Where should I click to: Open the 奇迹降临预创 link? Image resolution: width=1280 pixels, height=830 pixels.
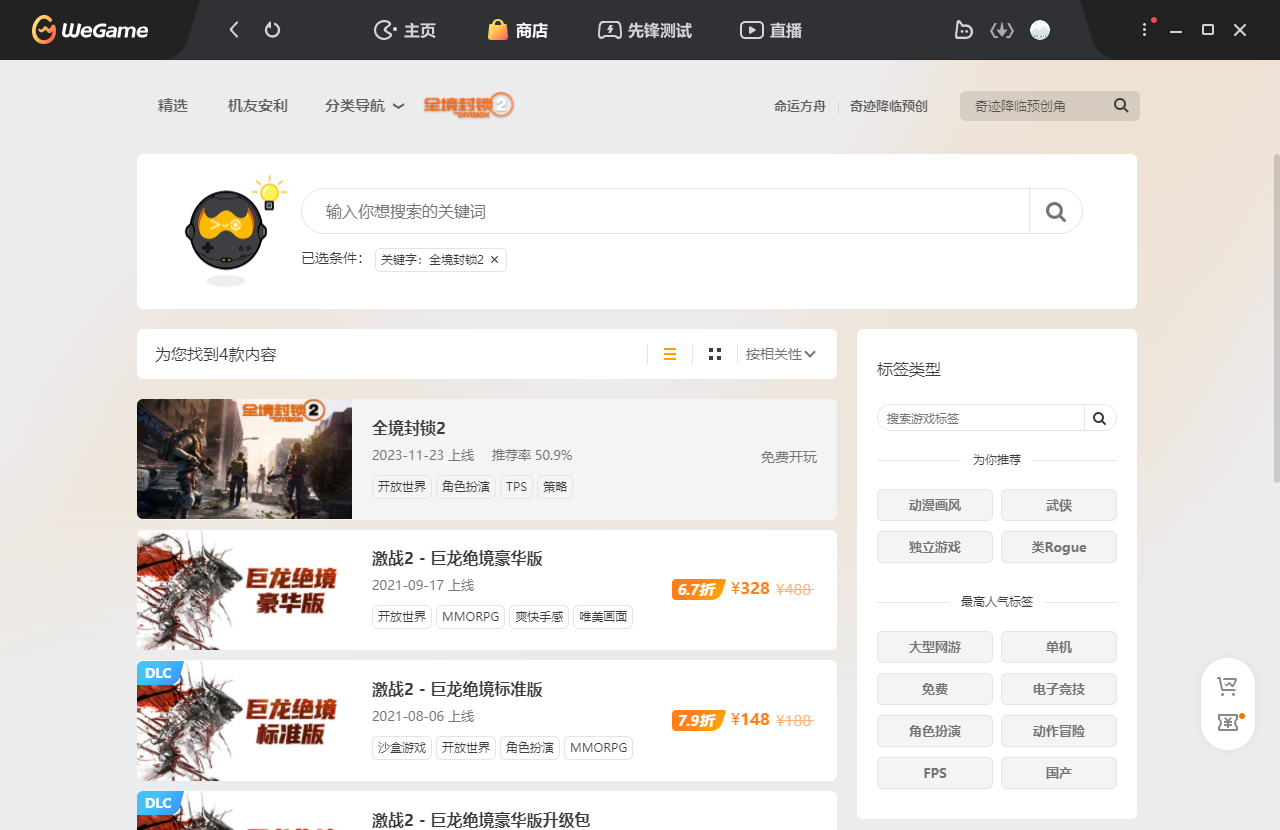(x=889, y=106)
